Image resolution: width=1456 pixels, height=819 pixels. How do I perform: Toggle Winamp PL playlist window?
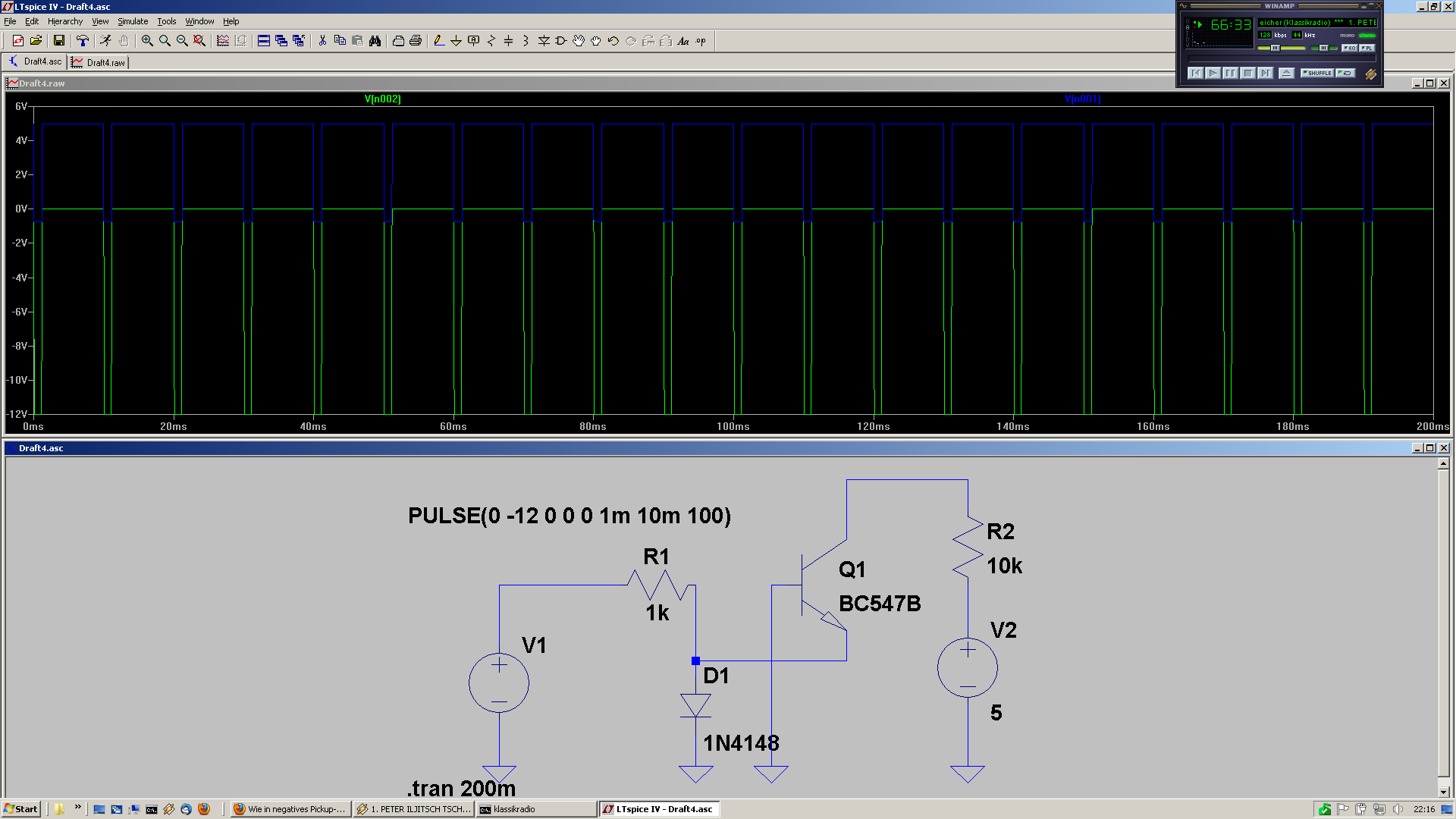pyautogui.click(x=1367, y=48)
